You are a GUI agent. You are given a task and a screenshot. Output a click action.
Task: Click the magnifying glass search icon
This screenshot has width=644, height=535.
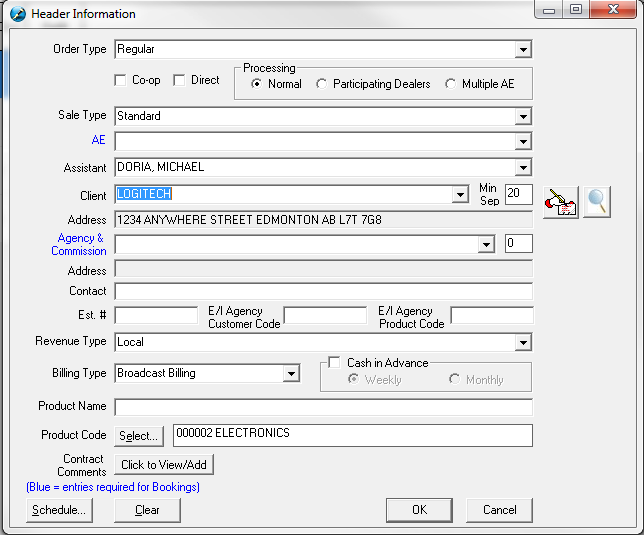click(597, 202)
